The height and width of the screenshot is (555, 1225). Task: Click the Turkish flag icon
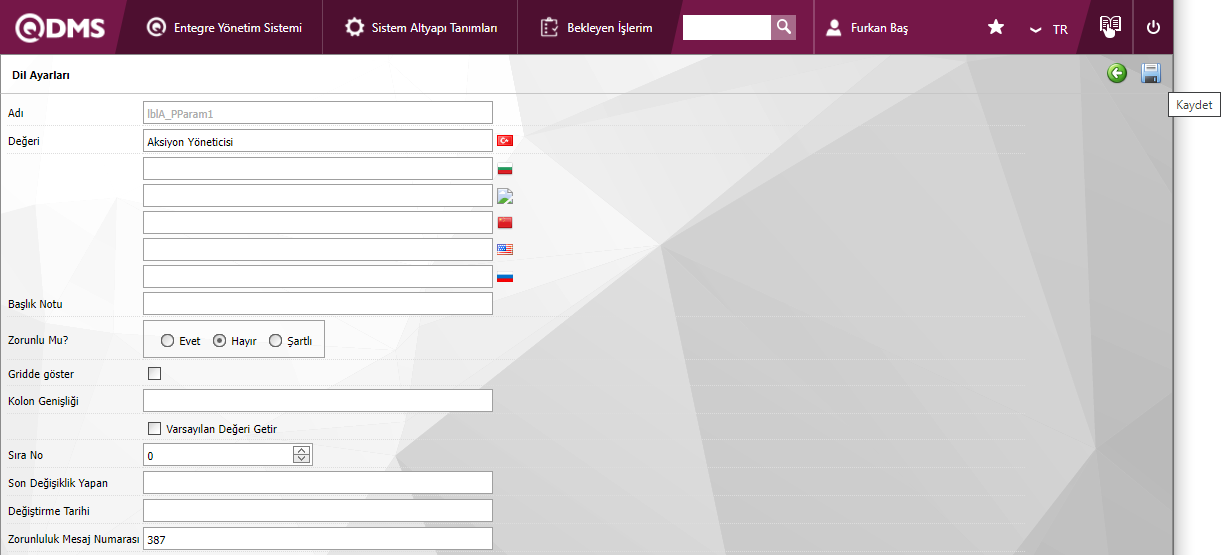pos(505,141)
